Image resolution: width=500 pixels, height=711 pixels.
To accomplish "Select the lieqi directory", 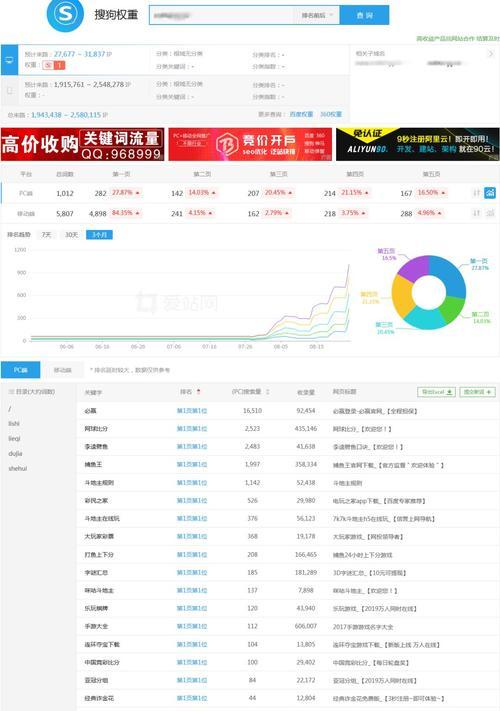I will point(15,438).
